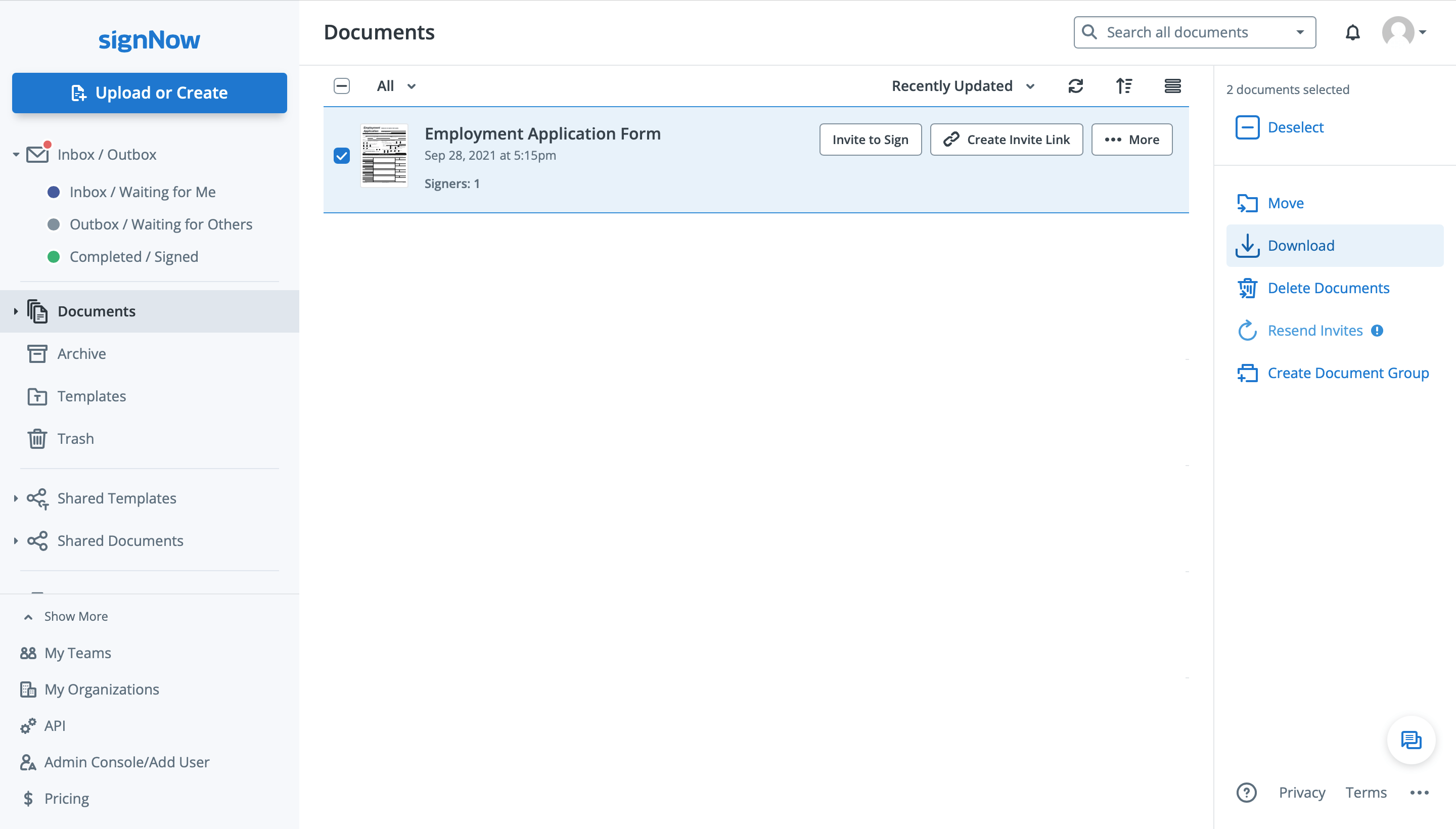Viewport: 1456px width, 829px height.
Task: Click the select-all minus checkbox
Action: coord(342,86)
